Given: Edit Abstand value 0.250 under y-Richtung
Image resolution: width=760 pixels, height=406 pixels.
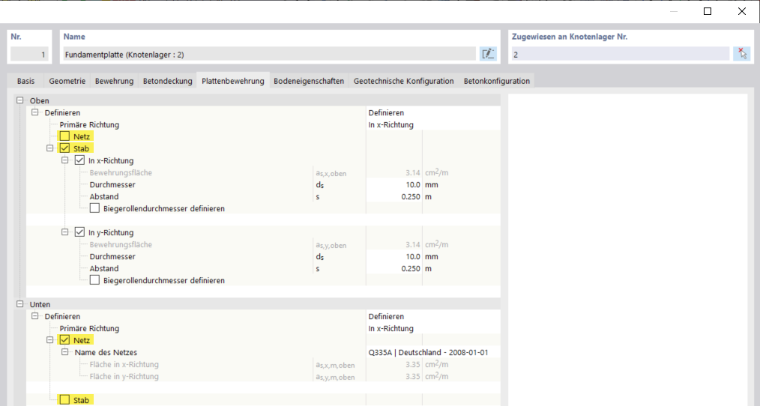Looking at the screenshot, I should pyautogui.click(x=394, y=268).
